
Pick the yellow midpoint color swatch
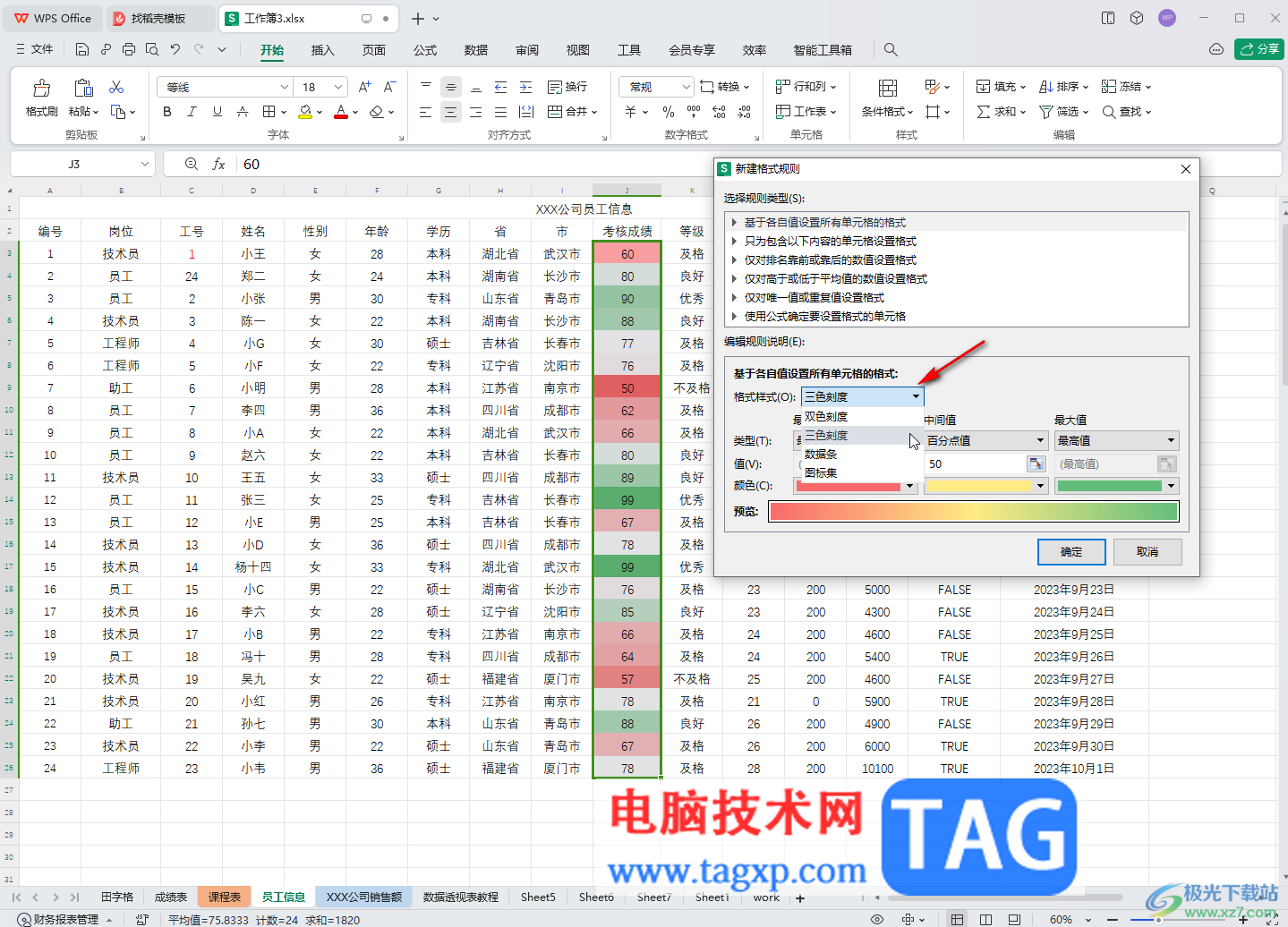986,486
